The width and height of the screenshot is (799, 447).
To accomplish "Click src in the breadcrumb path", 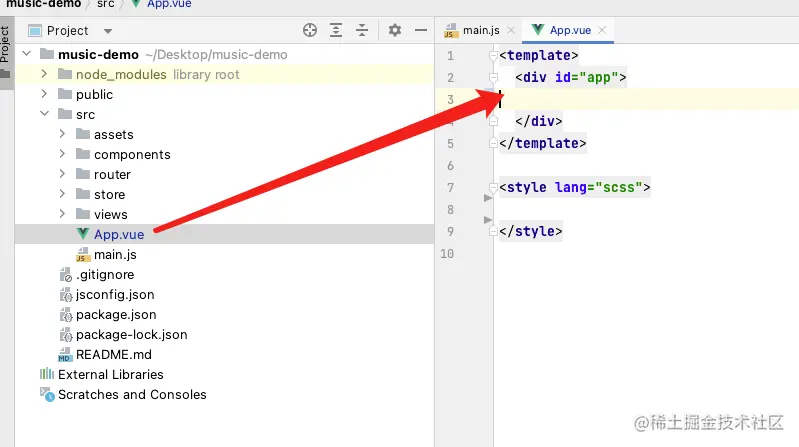I will coord(105,4).
